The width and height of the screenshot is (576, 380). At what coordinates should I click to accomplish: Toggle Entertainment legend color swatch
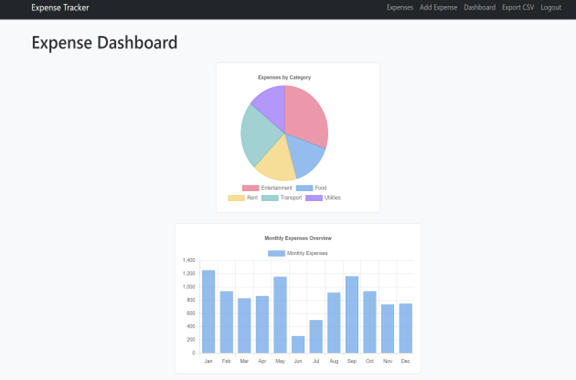[x=251, y=188]
